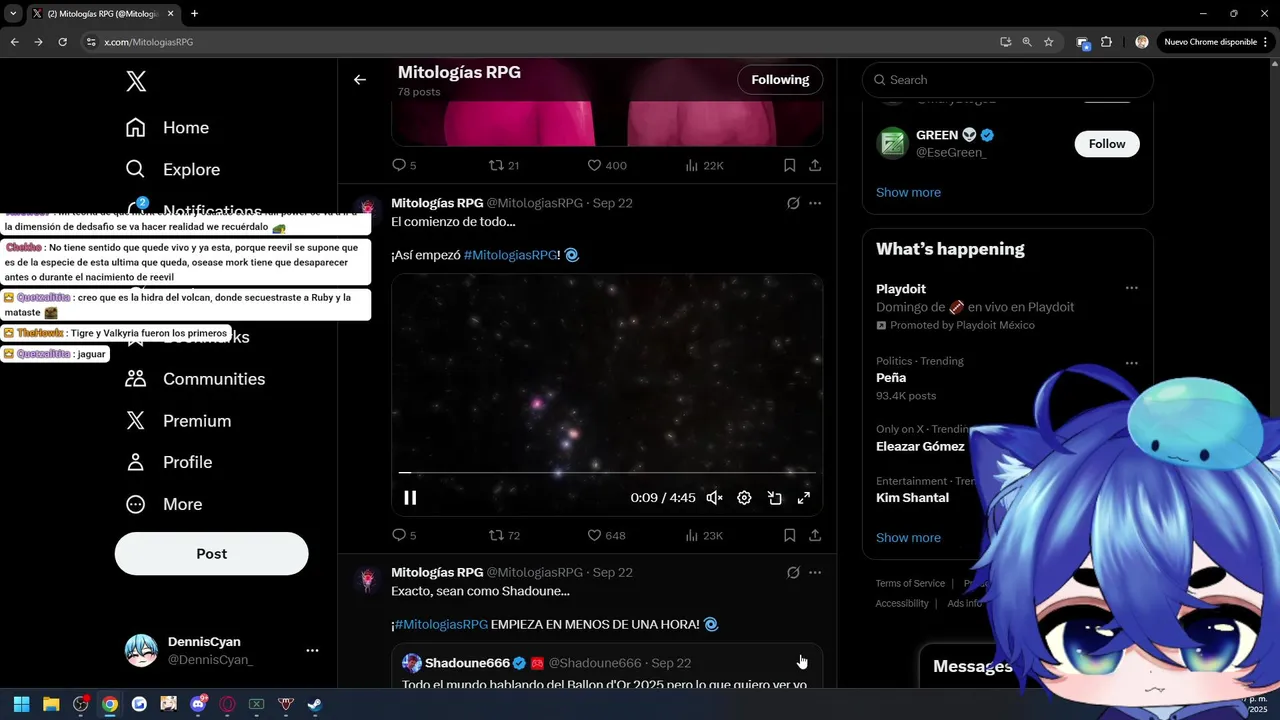This screenshot has width=1280, height=720.
Task: Open Communities in the sidebar
Action: click(195, 379)
